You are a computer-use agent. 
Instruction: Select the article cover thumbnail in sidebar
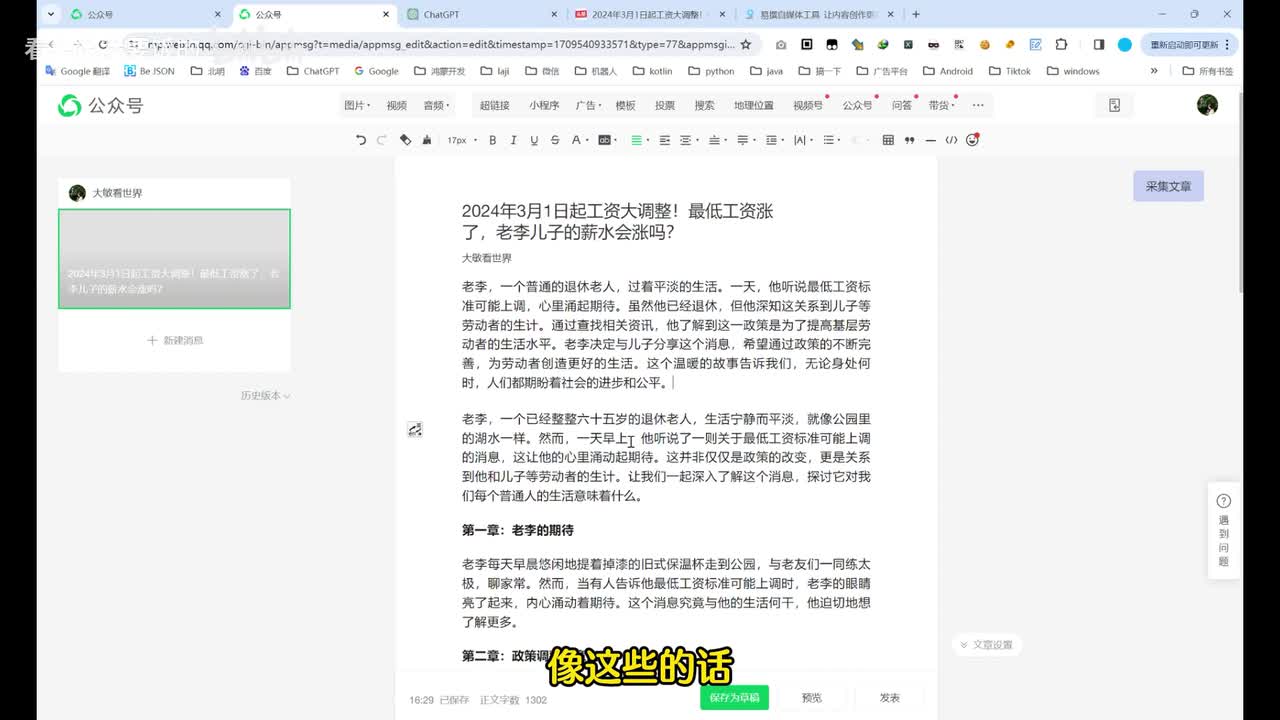point(174,259)
